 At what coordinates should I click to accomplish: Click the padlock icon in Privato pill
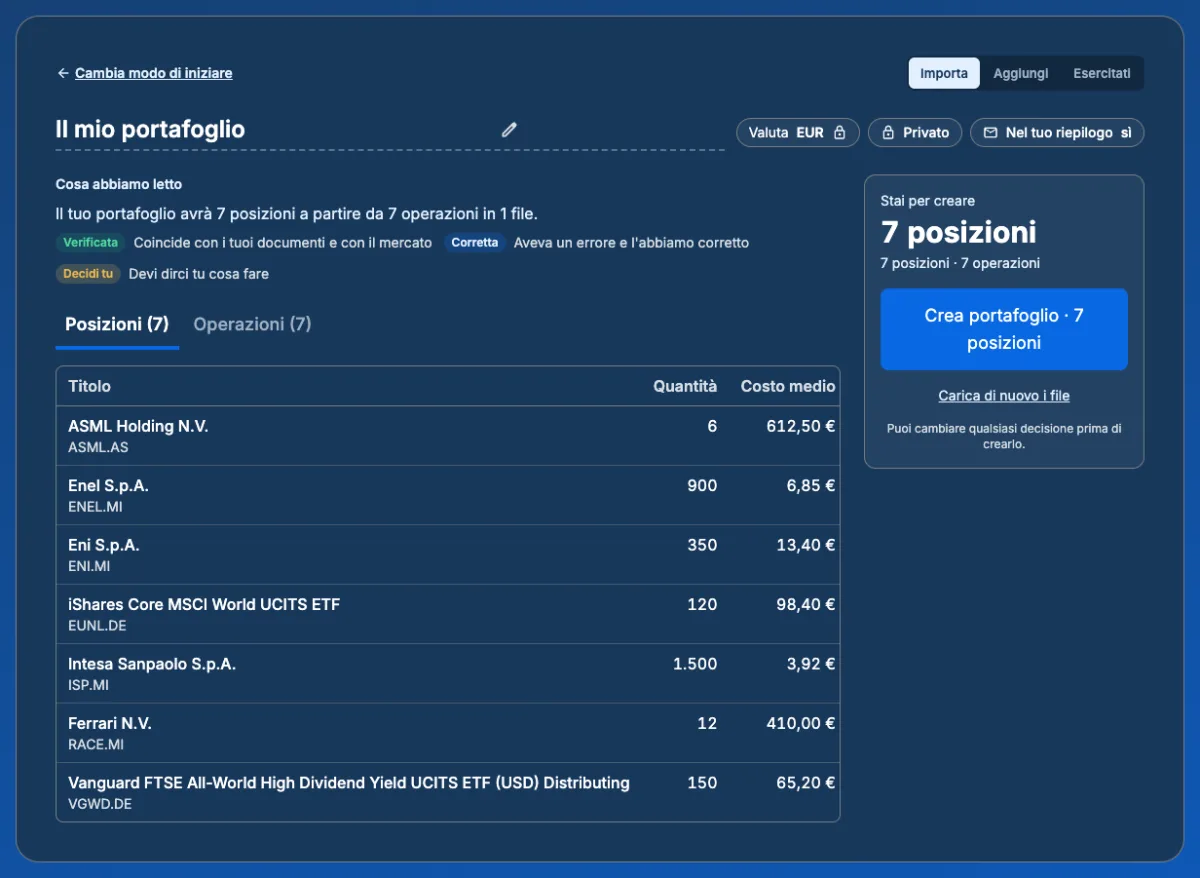[888, 132]
